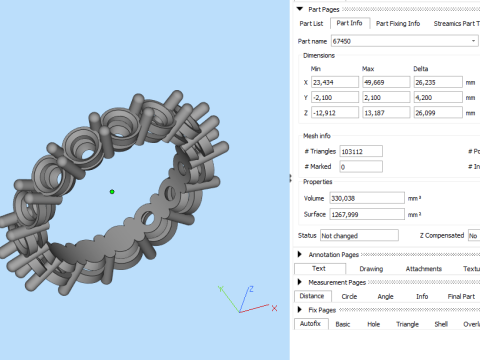Select the Autofix tab

(311, 324)
